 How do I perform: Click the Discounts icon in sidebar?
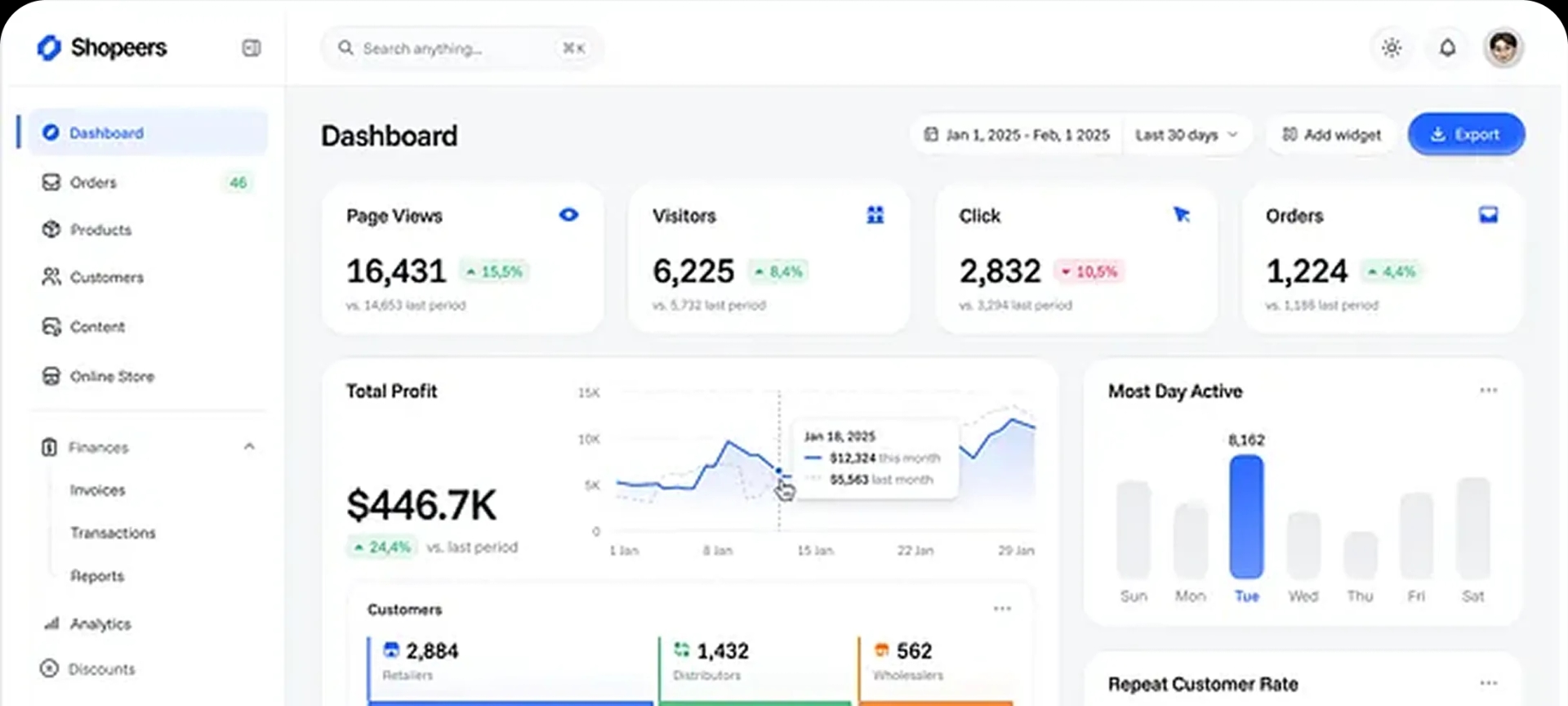(50, 668)
